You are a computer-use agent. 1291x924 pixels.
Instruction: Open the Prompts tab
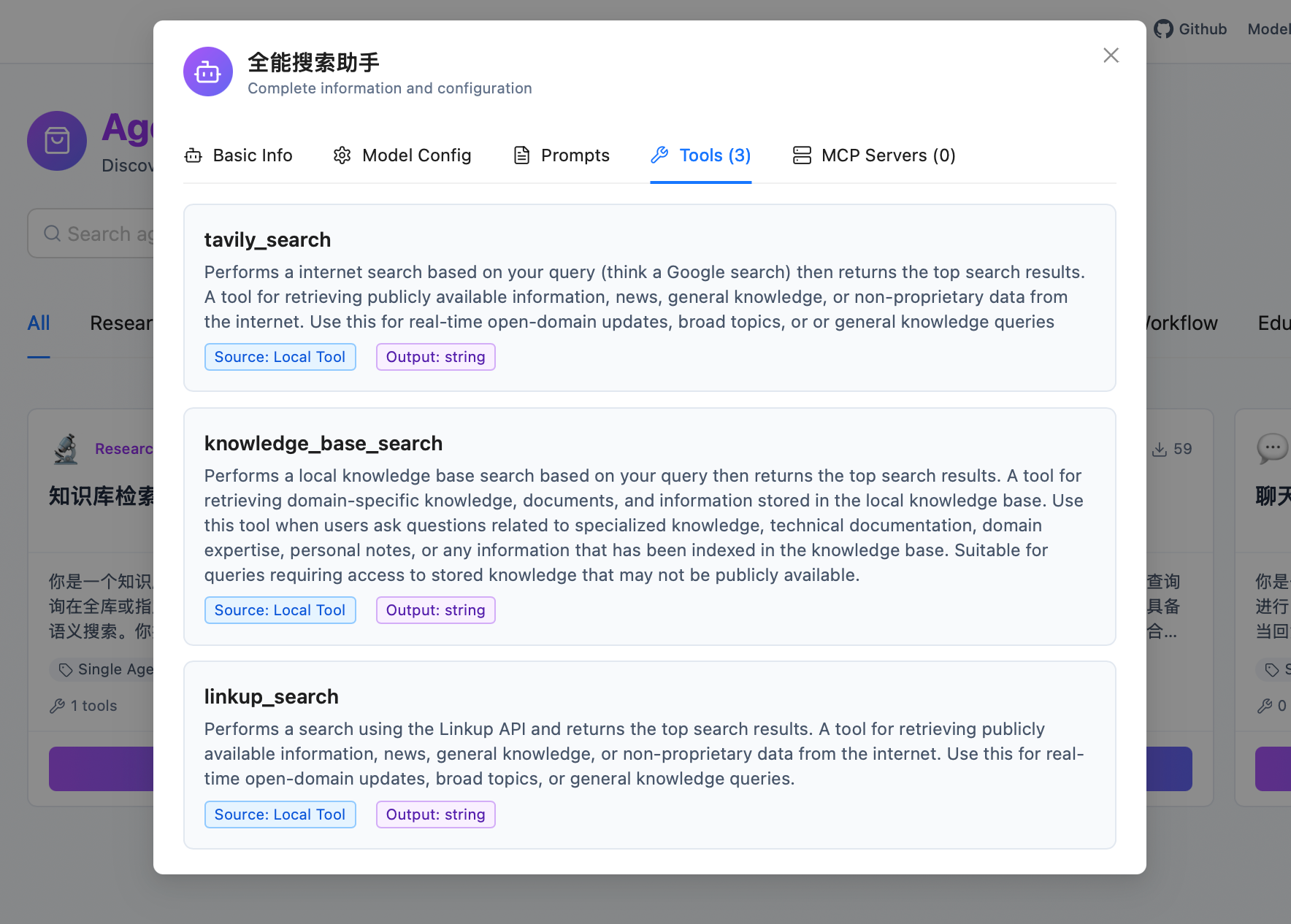562,155
